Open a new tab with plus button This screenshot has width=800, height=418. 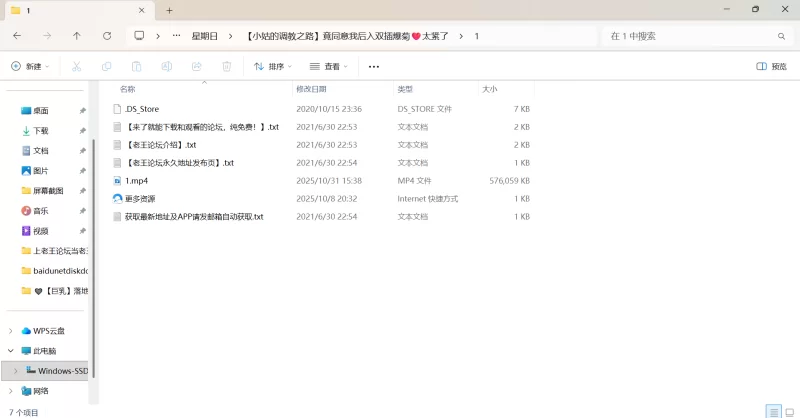click(169, 10)
